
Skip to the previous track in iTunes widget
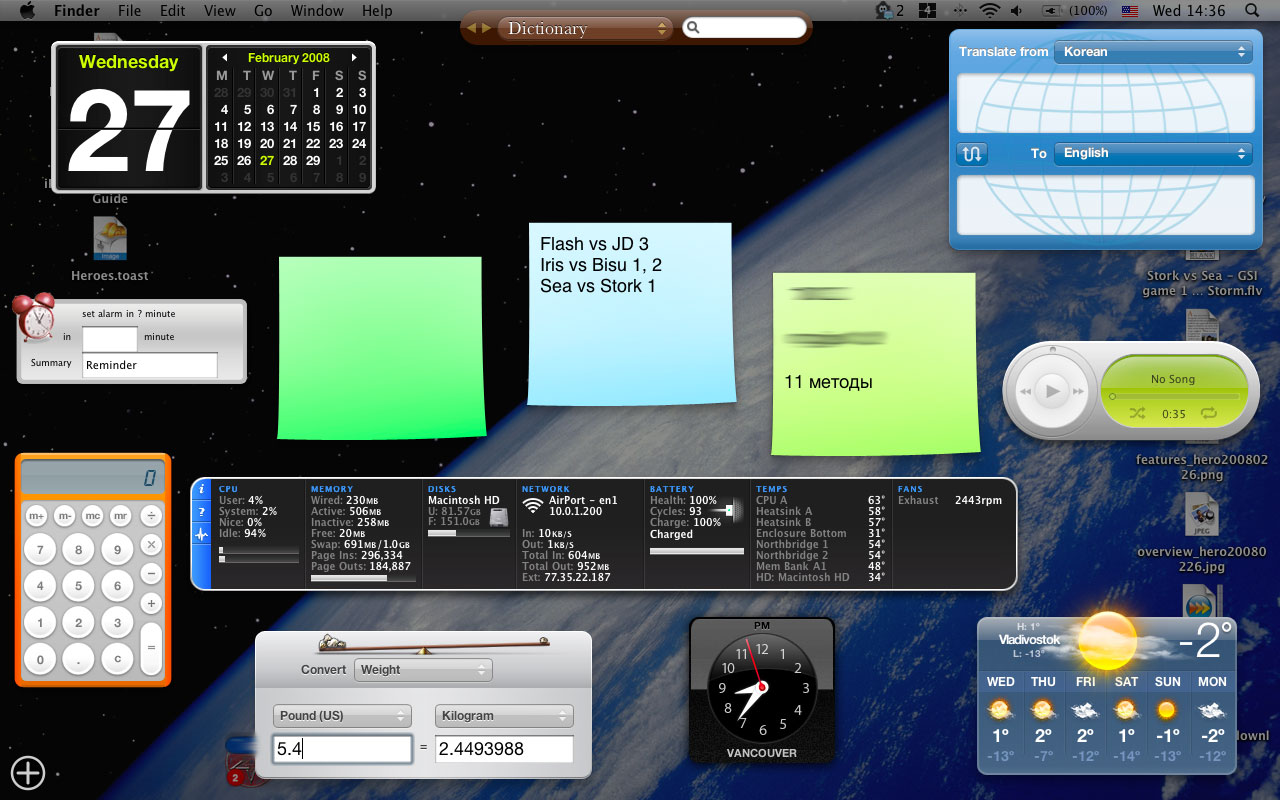(x=1024, y=392)
